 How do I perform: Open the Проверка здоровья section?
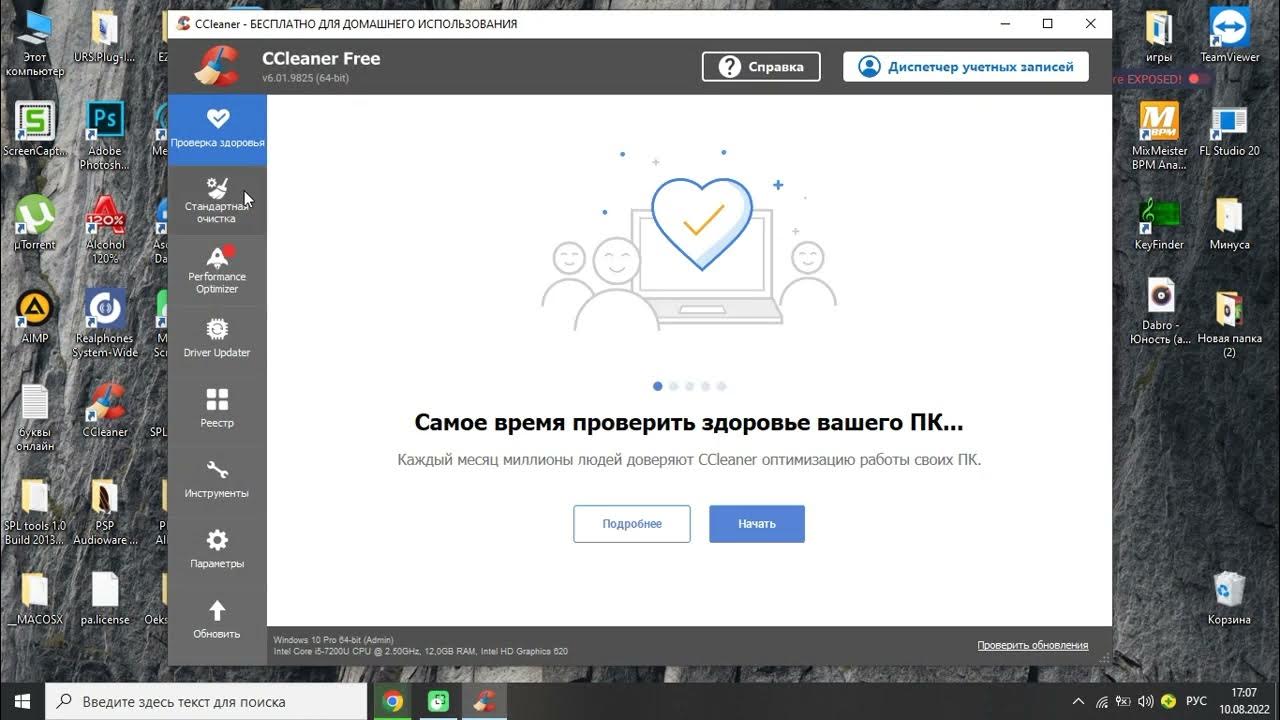pos(217,130)
